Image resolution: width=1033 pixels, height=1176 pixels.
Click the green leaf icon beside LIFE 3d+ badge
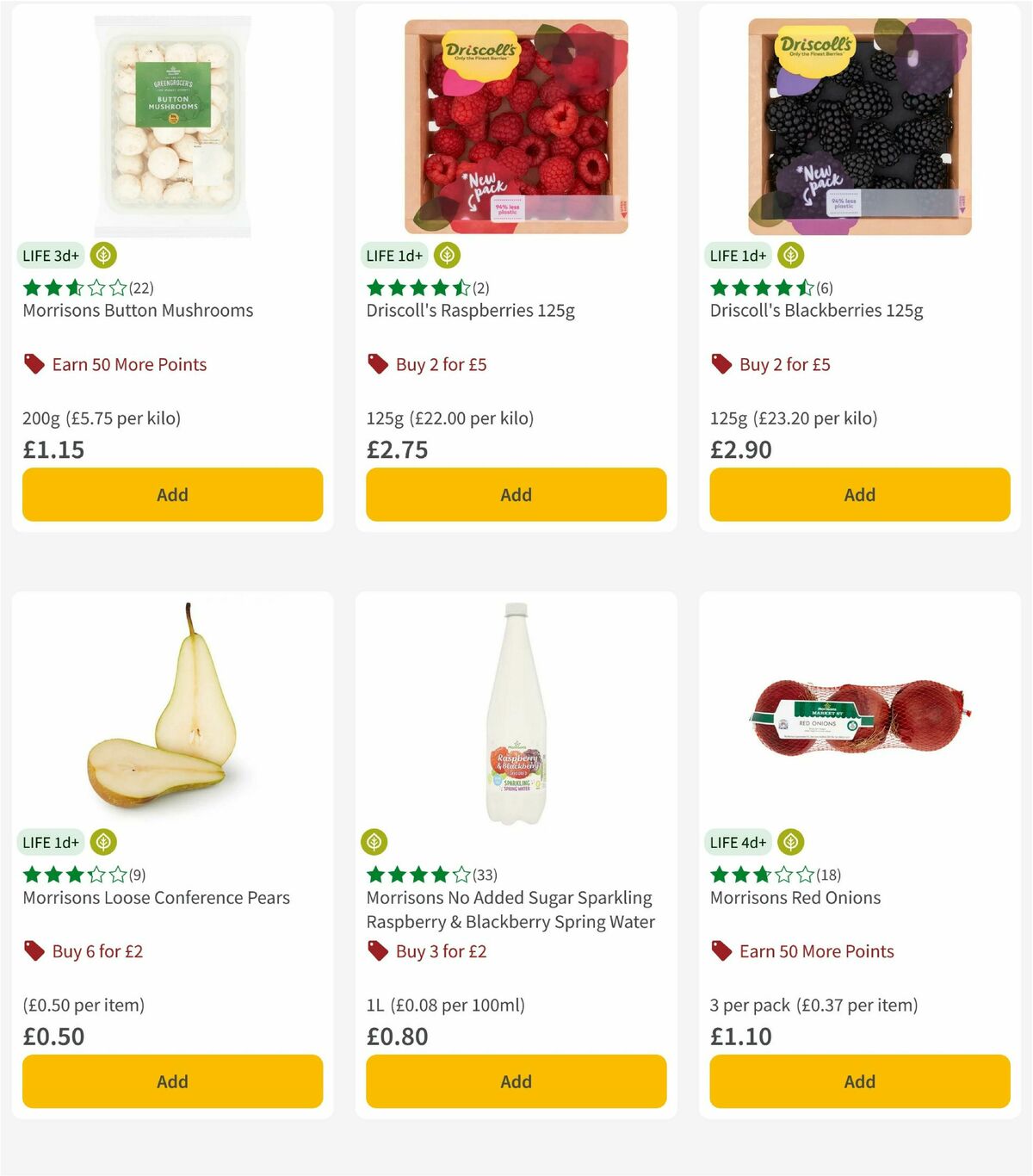[x=102, y=255]
